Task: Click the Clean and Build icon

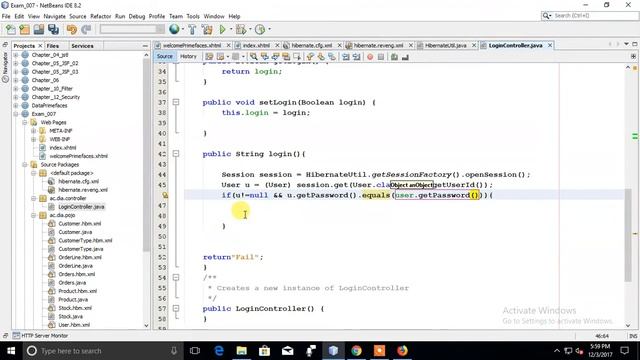Action: pos(207,29)
